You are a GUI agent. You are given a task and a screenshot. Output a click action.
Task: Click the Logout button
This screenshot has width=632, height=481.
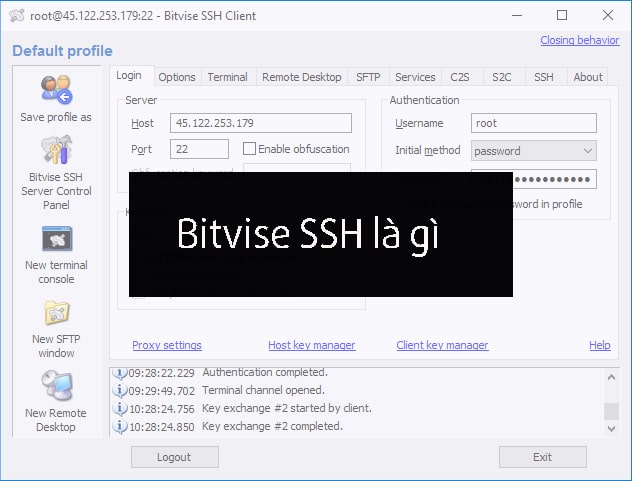[175, 457]
